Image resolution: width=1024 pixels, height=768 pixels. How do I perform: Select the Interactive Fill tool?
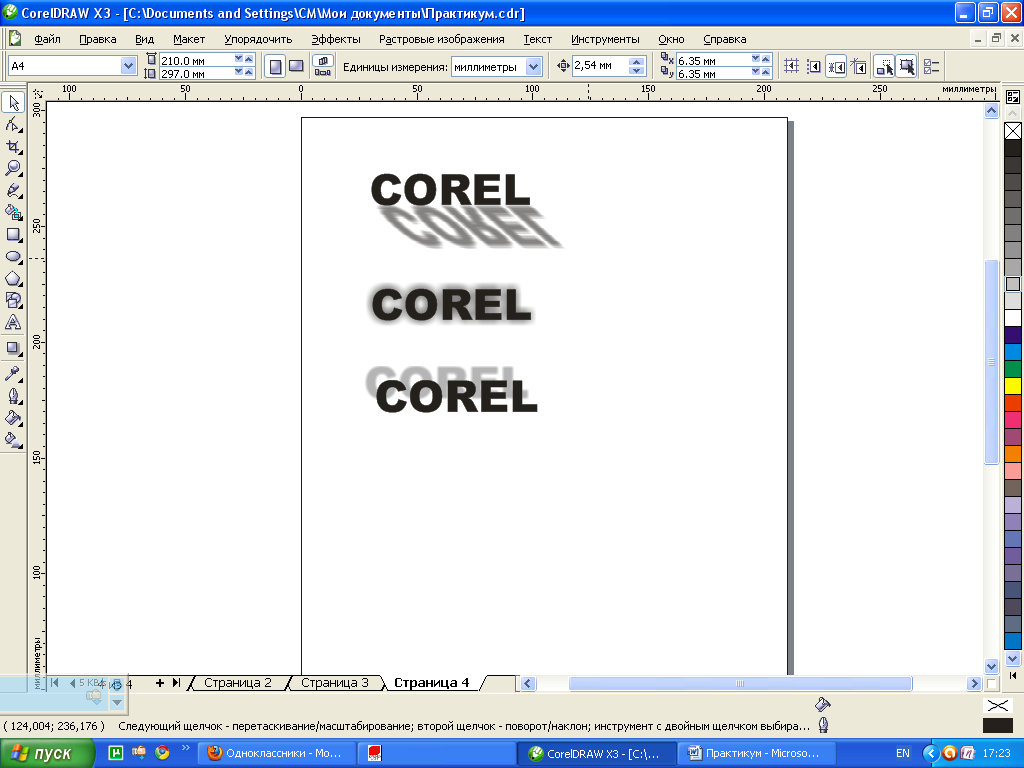coord(13,440)
